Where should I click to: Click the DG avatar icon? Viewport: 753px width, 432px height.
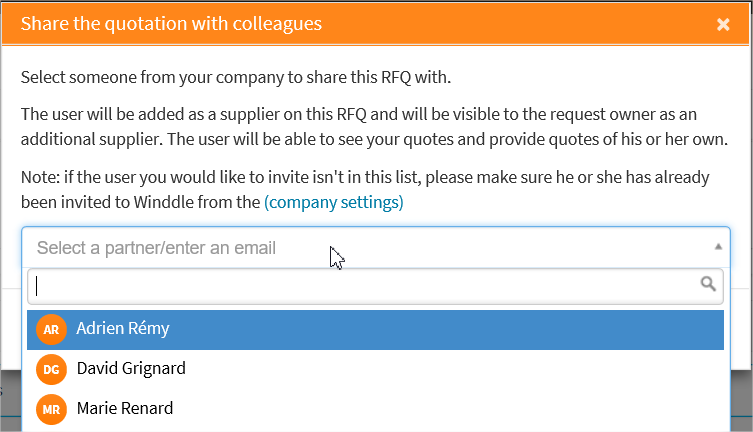click(50, 369)
